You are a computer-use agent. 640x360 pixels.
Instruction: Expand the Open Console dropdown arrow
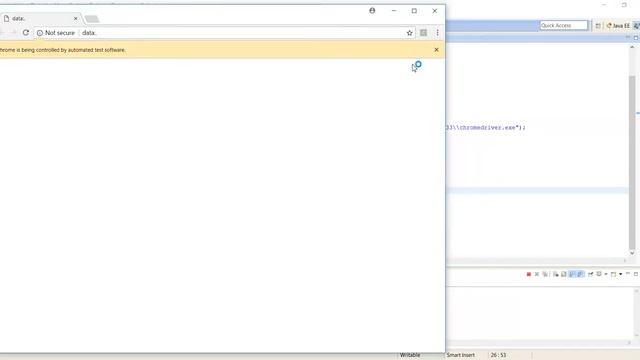(620, 274)
